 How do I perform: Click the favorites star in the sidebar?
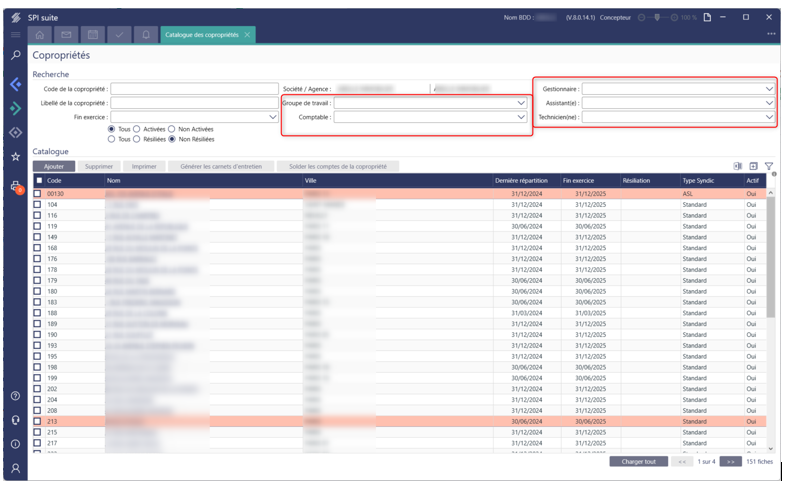click(15, 156)
